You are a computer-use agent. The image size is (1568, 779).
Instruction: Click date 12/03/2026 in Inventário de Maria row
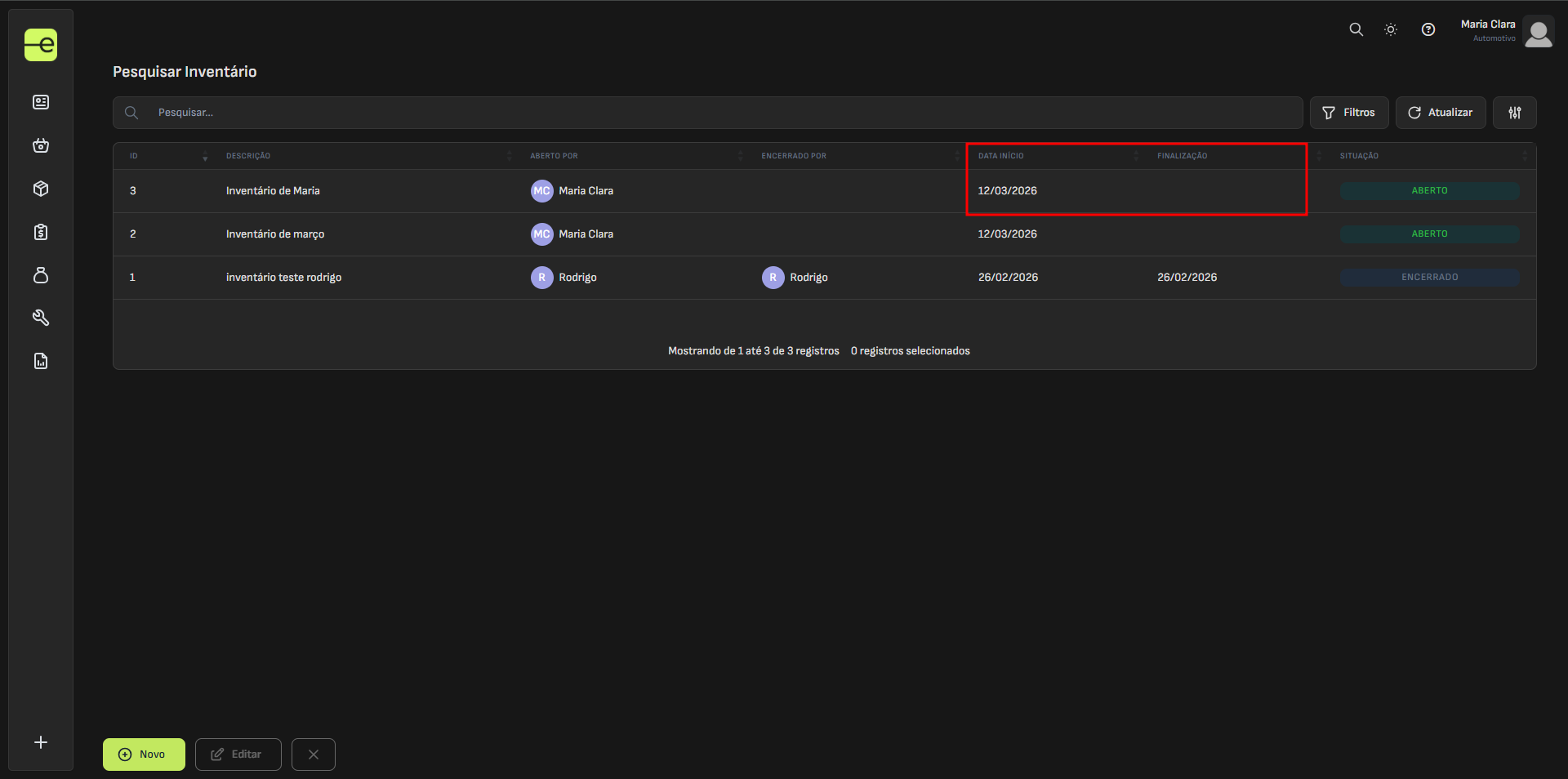(x=1008, y=191)
